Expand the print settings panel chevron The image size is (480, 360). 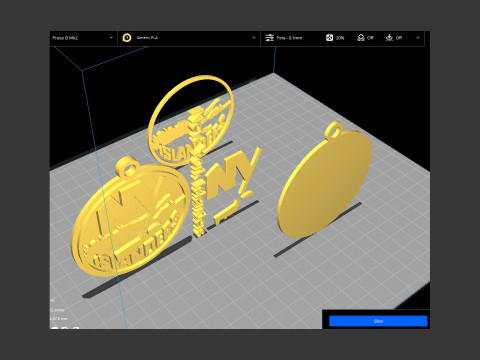(x=418, y=38)
